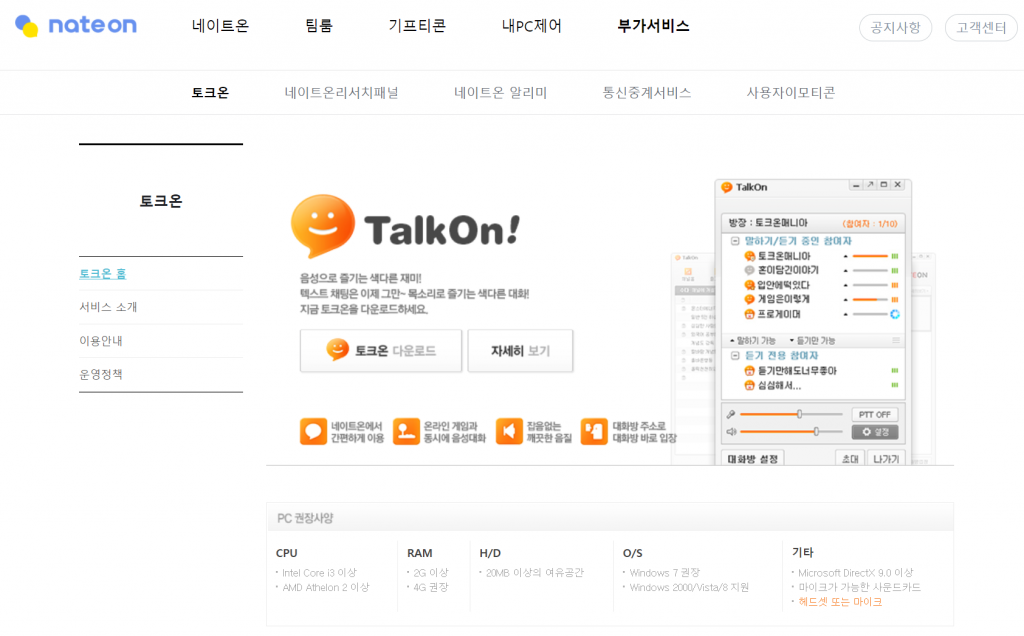Switch to 네이트온리서치패널 sub tab
The height and width of the screenshot is (636, 1024).
point(341,93)
